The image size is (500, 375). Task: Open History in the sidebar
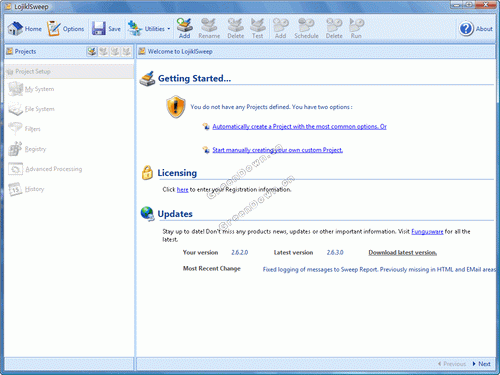pos(26,189)
